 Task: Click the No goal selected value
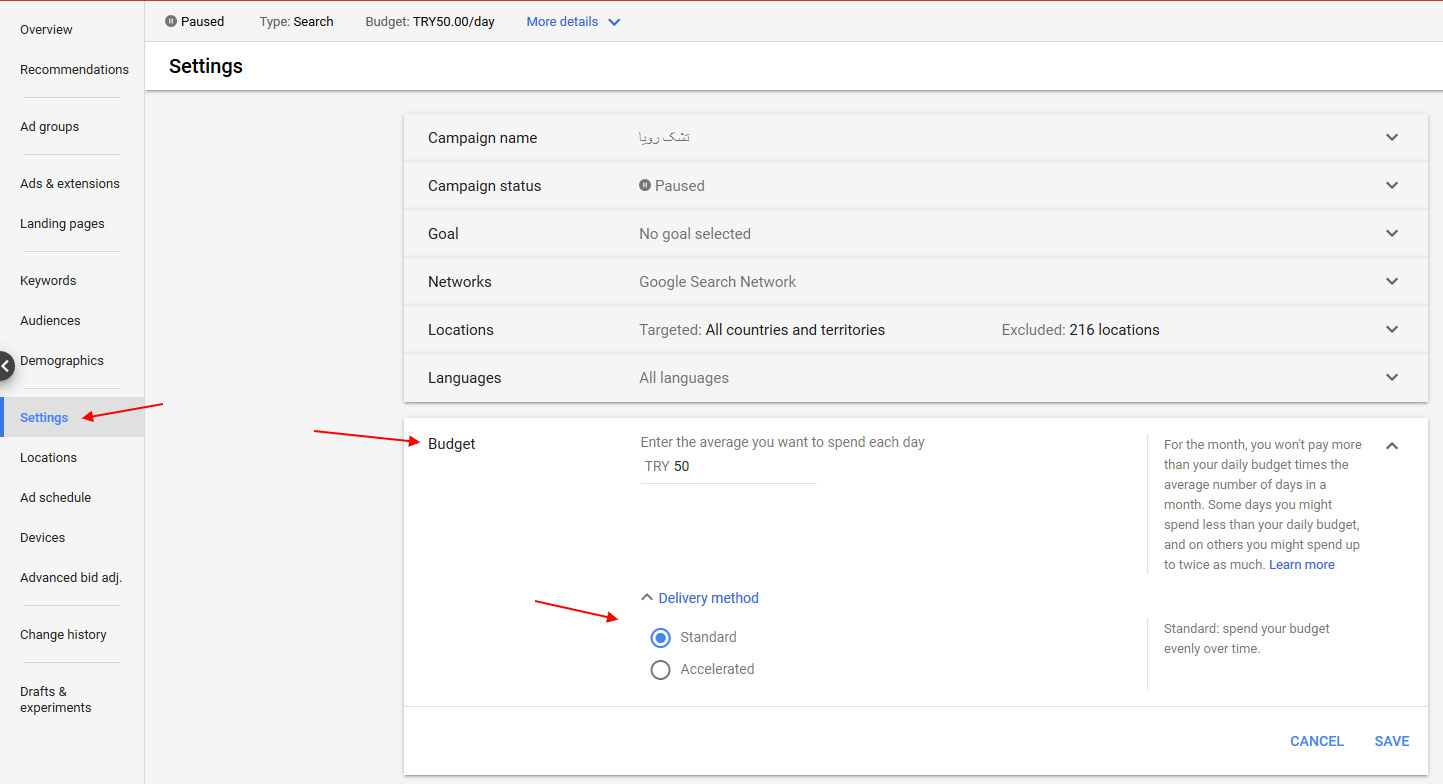(x=695, y=234)
